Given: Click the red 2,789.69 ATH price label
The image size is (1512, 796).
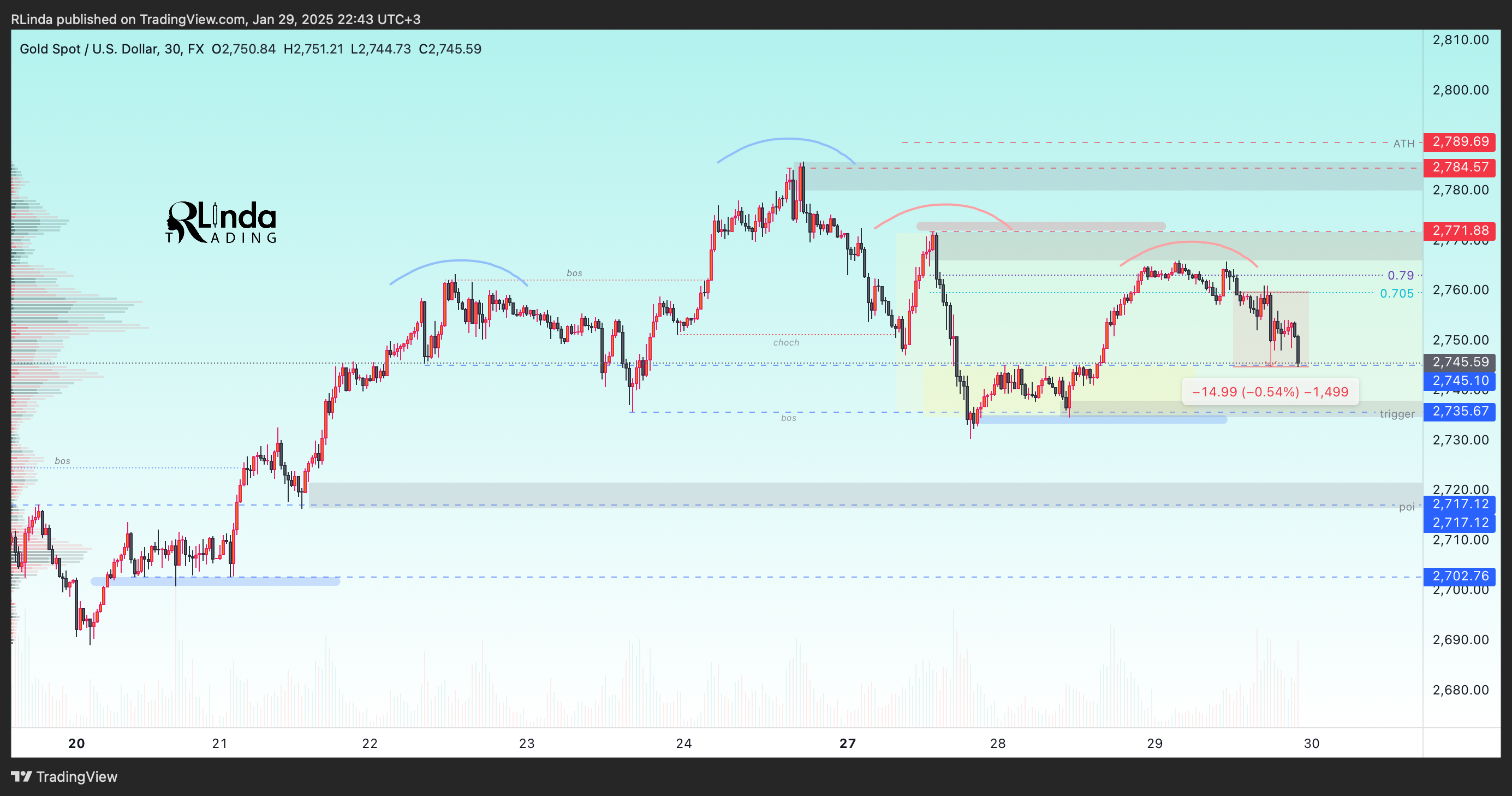Looking at the screenshot, I should [1460, 141].
